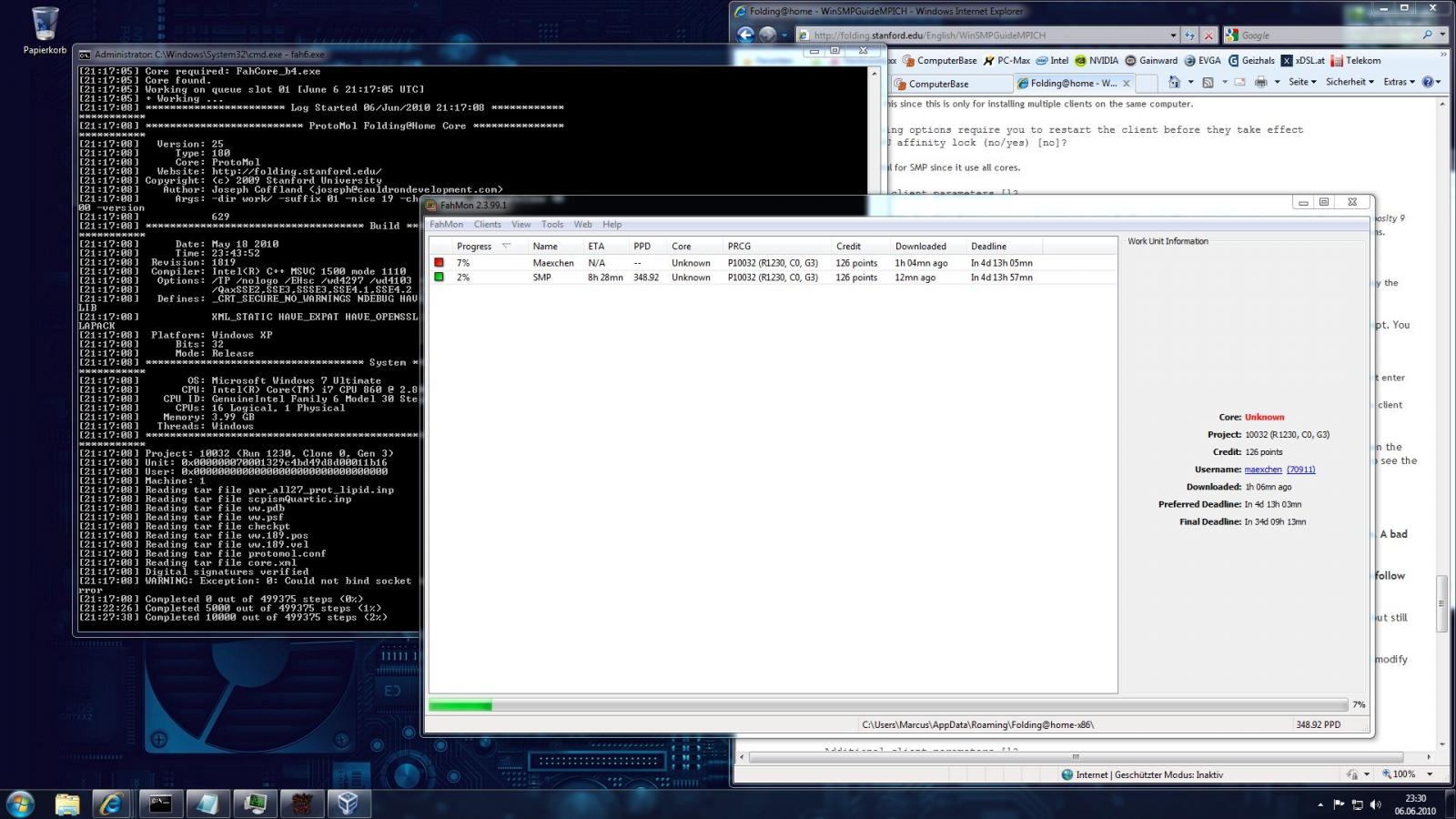Open the IE recent pages dropdown

pos(784,35)
